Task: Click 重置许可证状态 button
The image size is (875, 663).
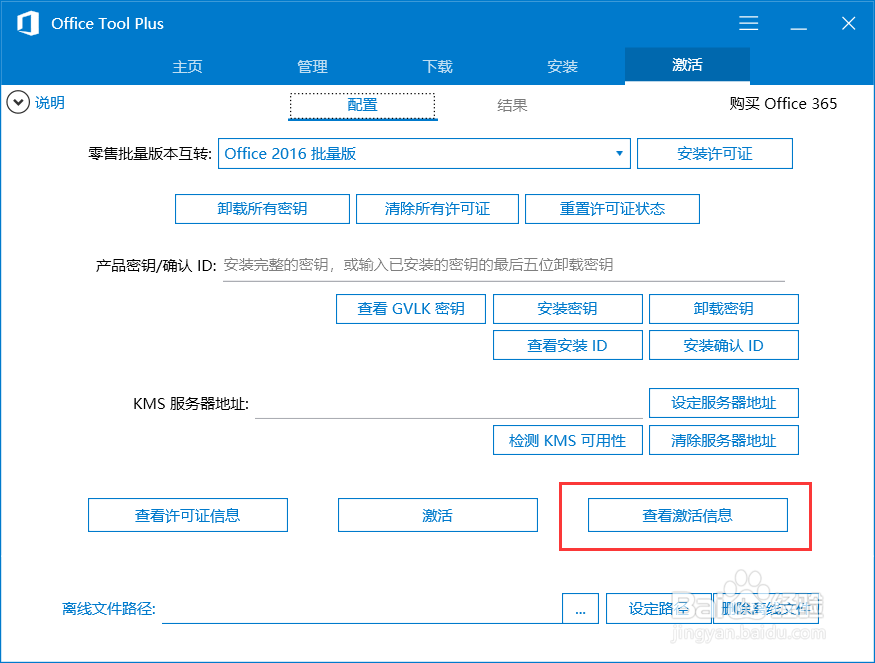Action: [612, 209]
